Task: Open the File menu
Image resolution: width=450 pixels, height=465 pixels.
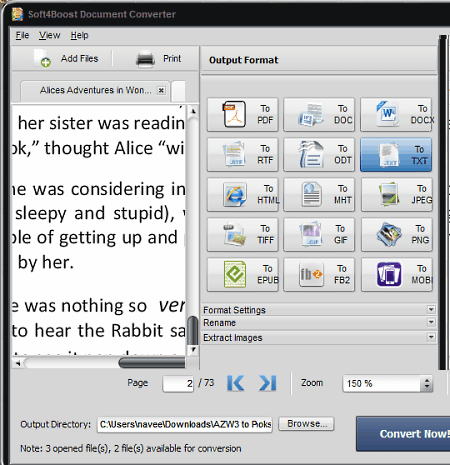Action: (x=22, y=35)
